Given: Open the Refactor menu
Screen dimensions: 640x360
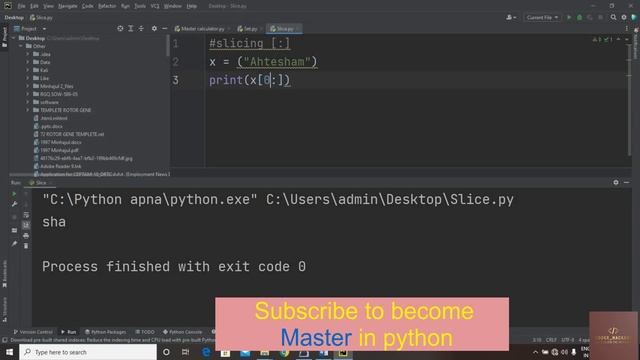Looking at the screenshot, I should coord(107,6).
